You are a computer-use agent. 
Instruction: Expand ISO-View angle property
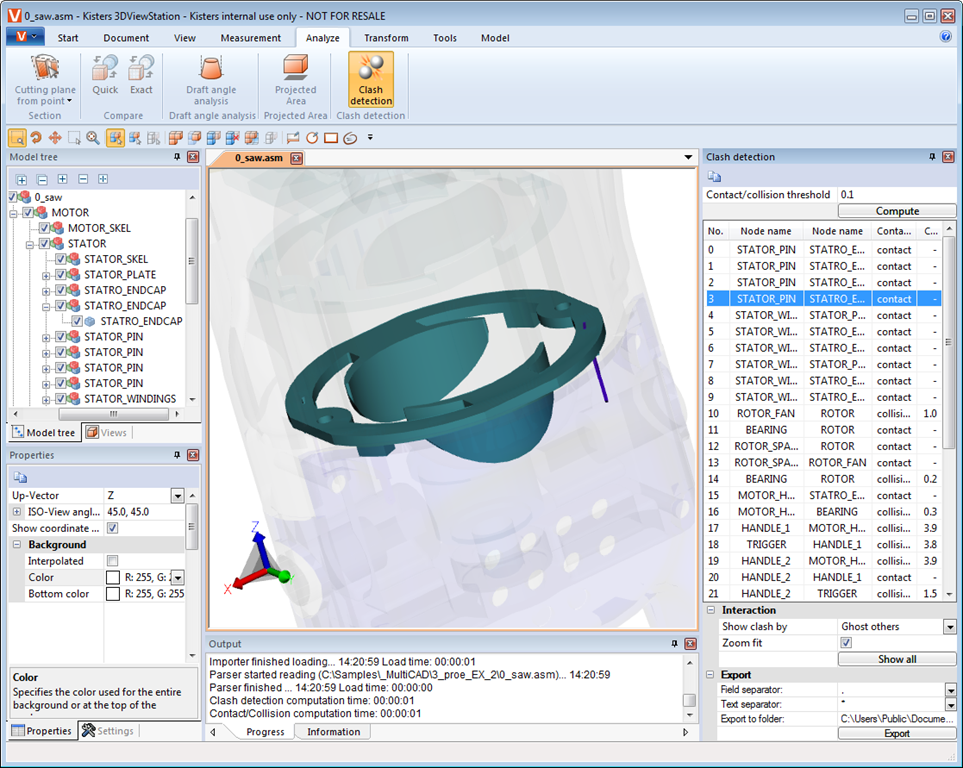17,512
